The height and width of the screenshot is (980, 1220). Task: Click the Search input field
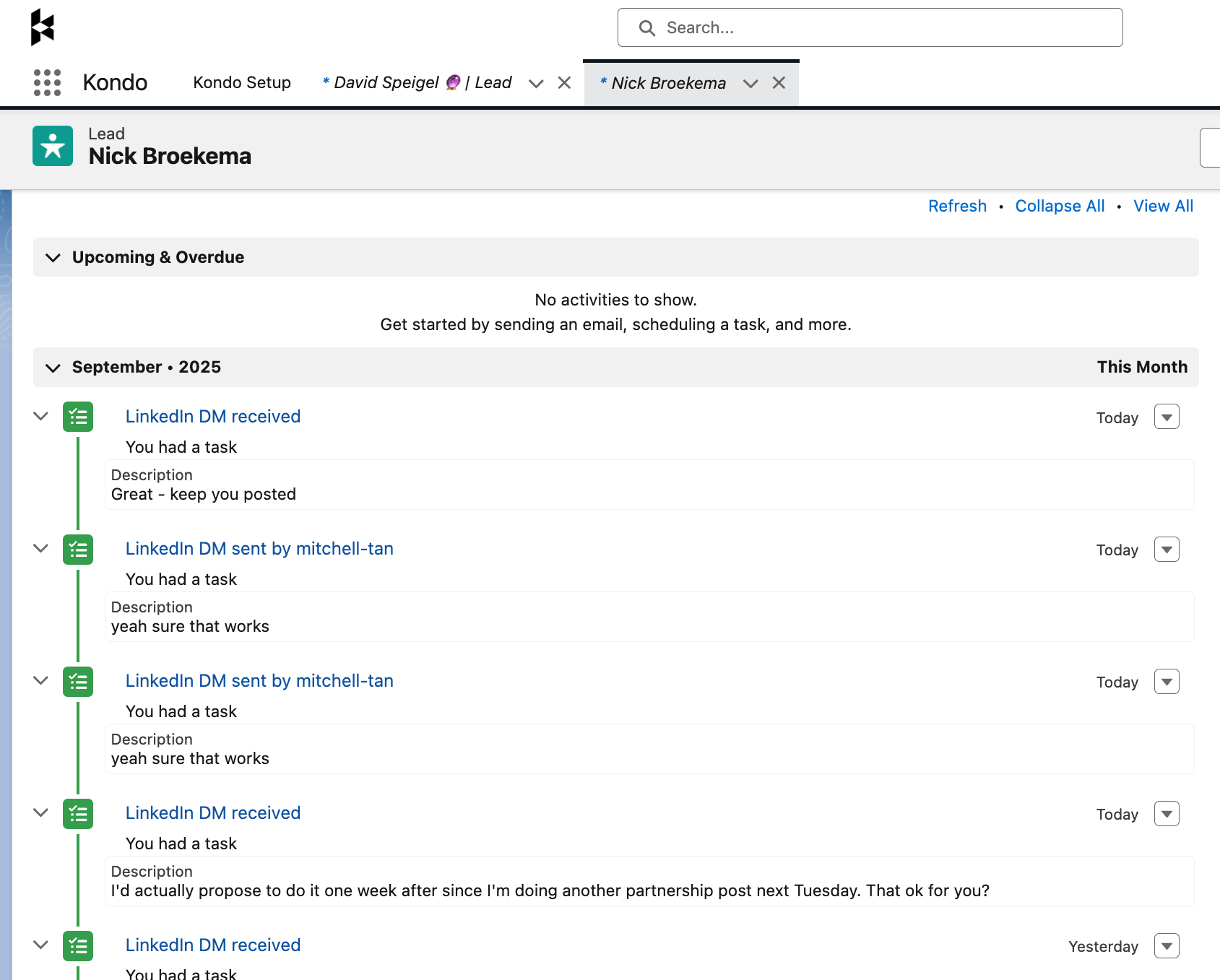point(870,27)
